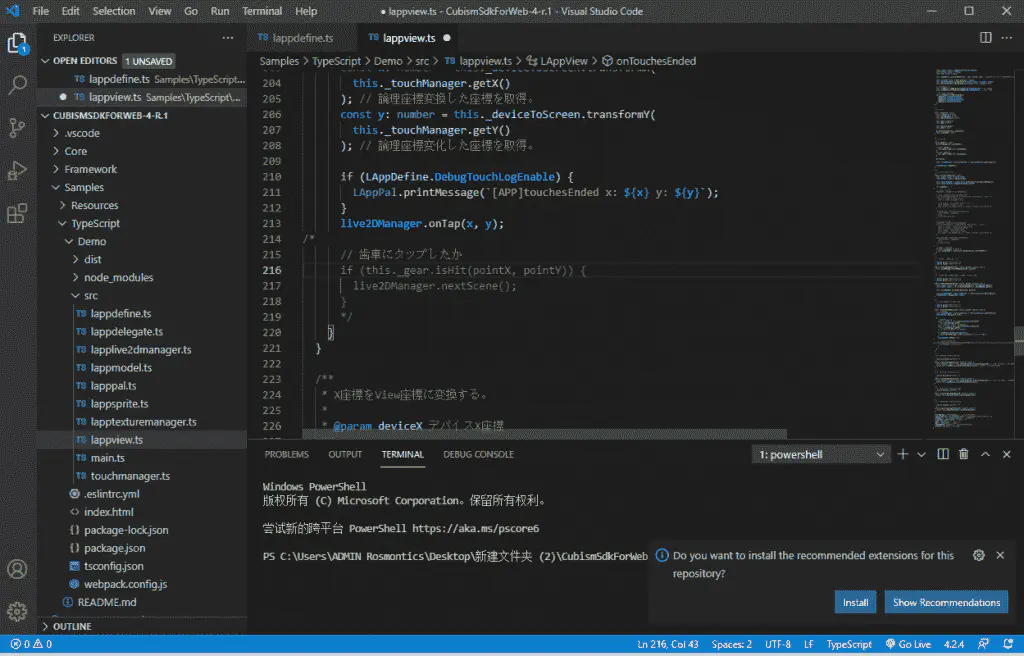Kill terminal with the trash icon
The height and width of the screenshot is (656, 1024).
[x=963, y=454]
